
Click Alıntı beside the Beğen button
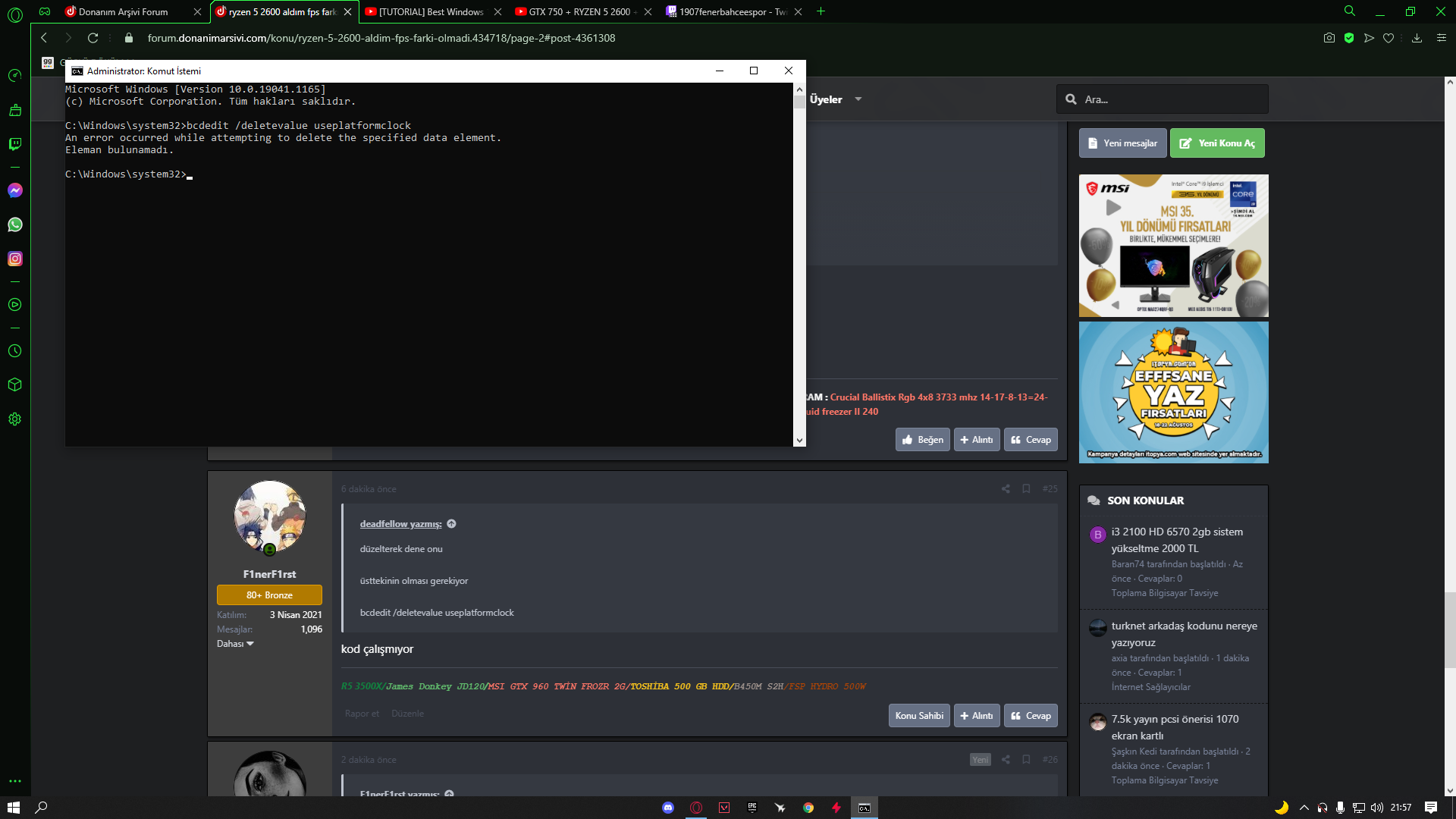pyautogui.click(x=977, y=440)
